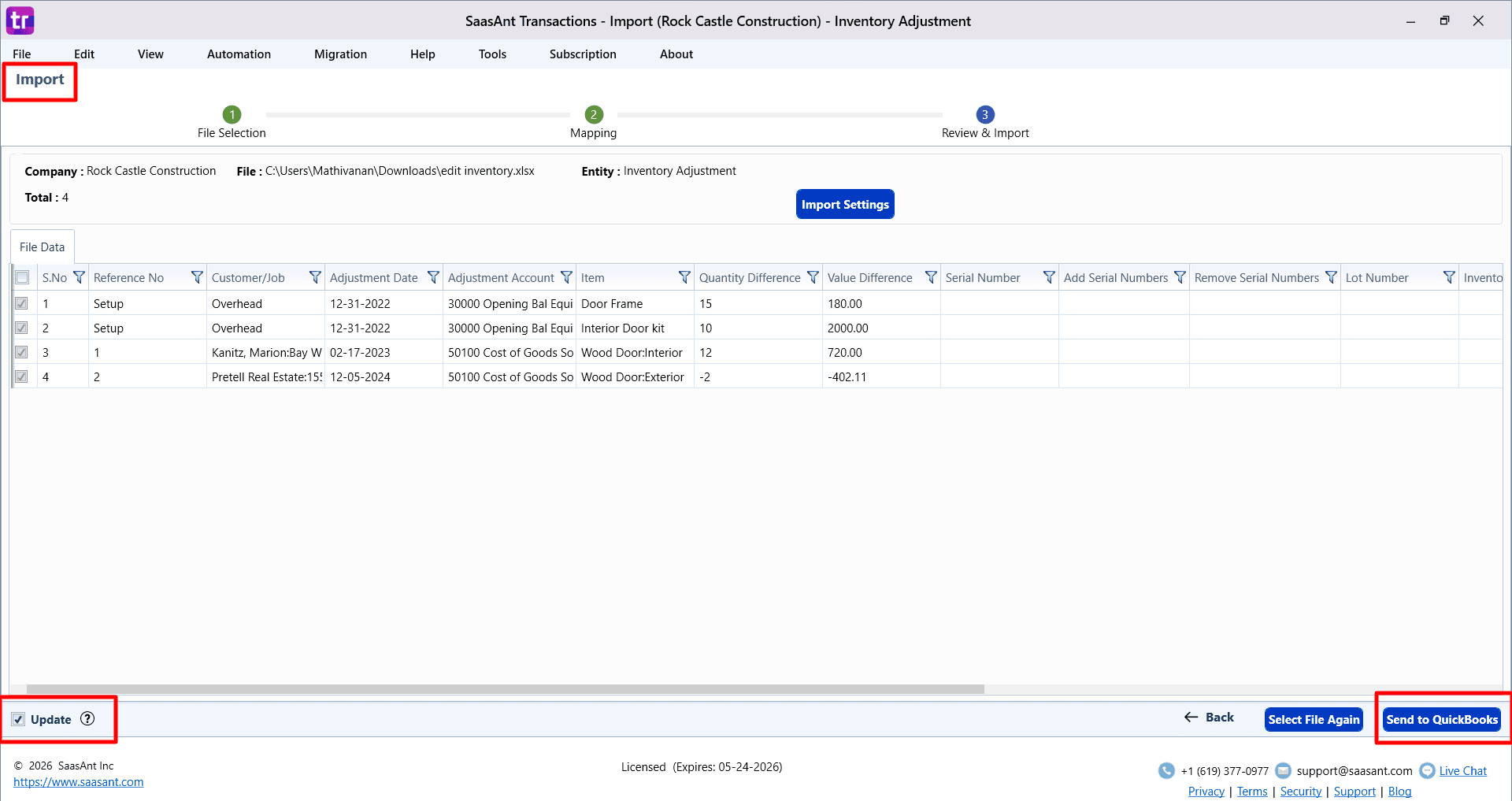This screenshot has height=801, width=1512.
Task: Open the Migration menu
Action: 340,54
